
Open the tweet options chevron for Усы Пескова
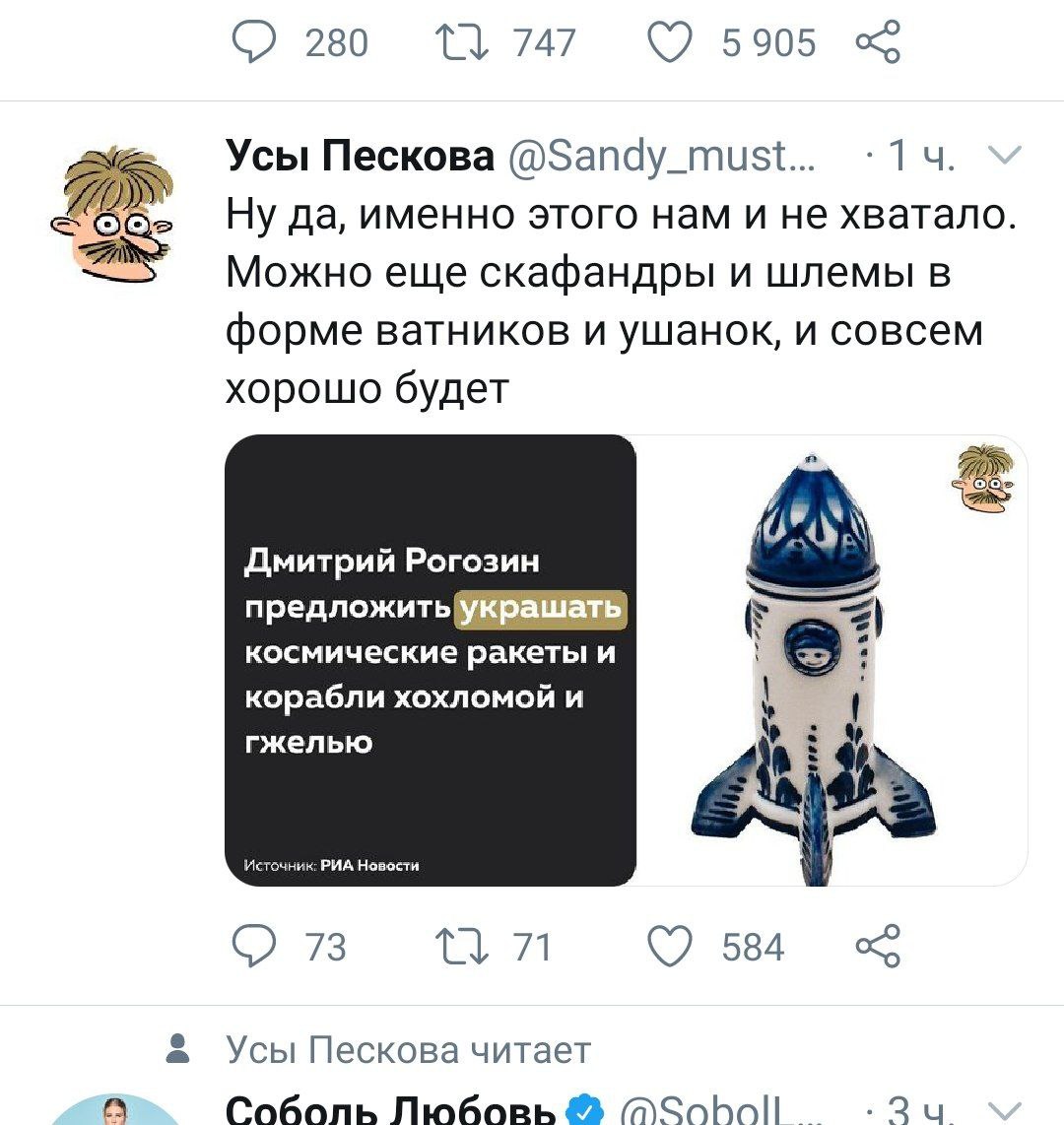pyautogui.click(x=1005, y=155)
